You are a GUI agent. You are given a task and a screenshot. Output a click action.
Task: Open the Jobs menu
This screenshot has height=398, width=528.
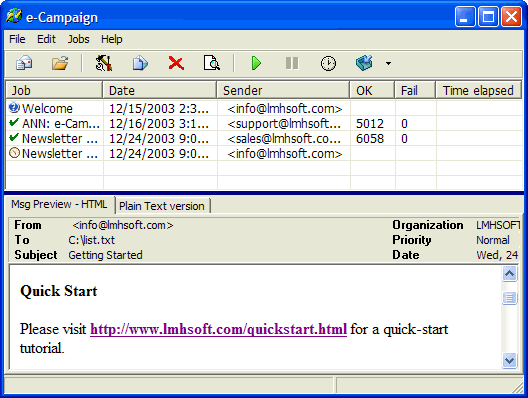78,39
